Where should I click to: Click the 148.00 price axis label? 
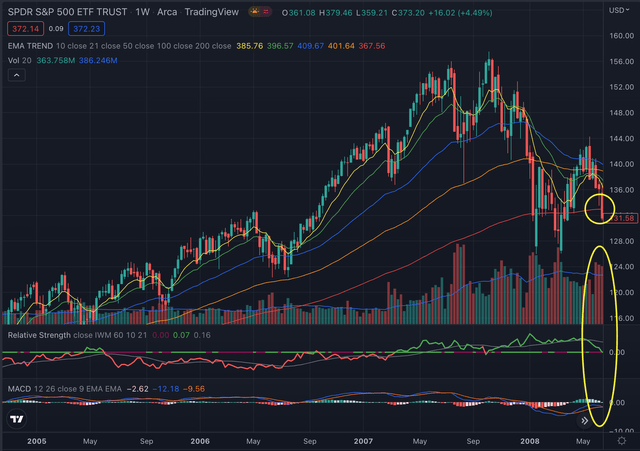(x=622, y=113)
